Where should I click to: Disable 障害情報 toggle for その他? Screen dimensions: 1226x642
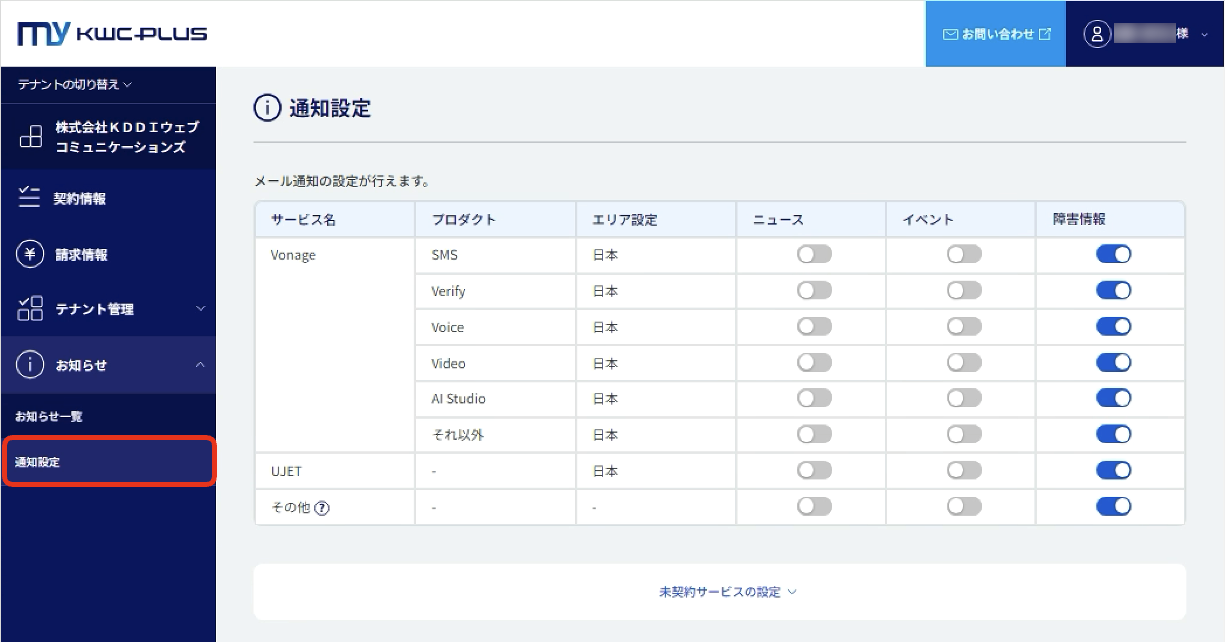[x=1113, y=506]
